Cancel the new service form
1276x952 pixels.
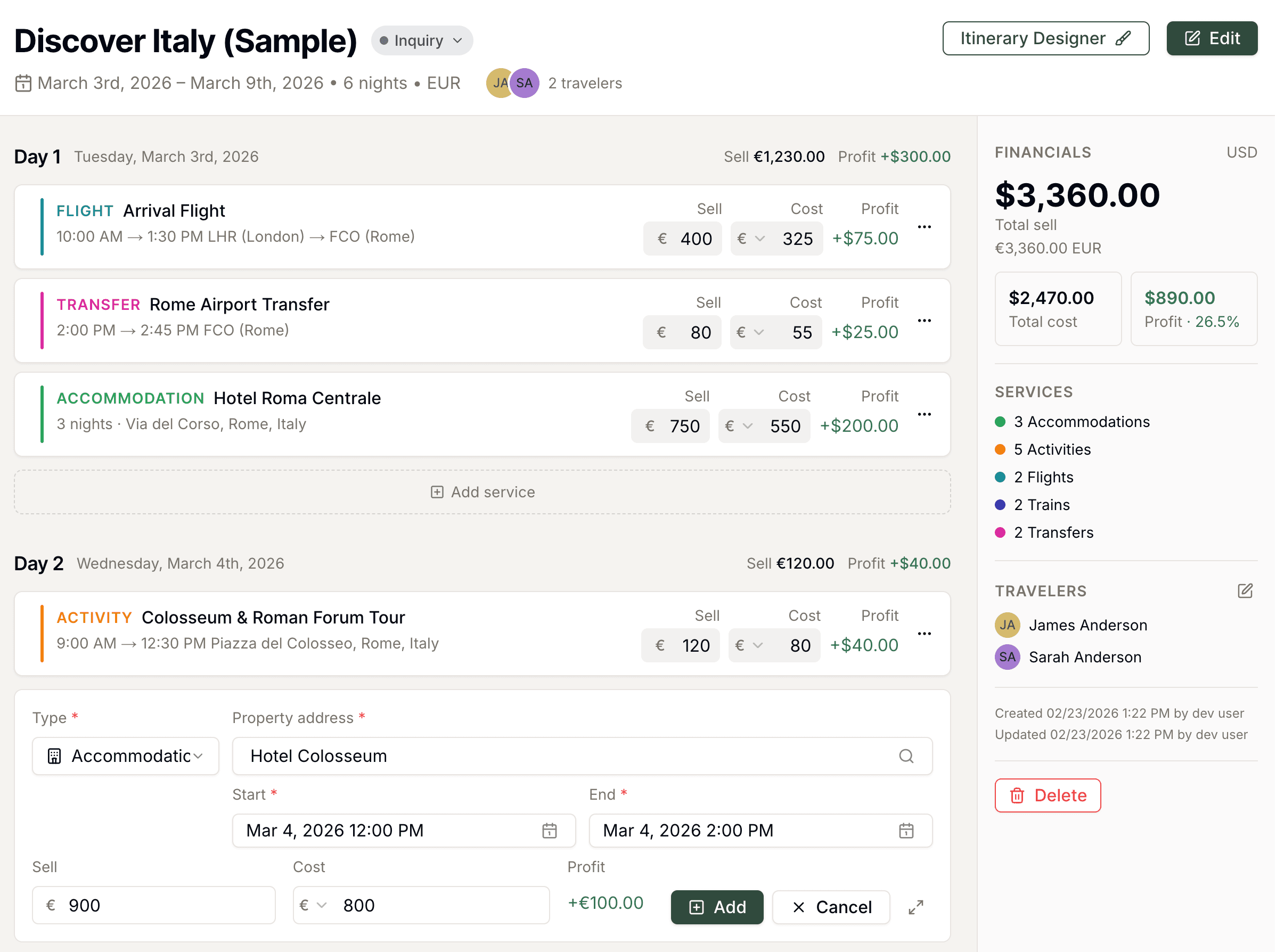[x=830, y=907]
